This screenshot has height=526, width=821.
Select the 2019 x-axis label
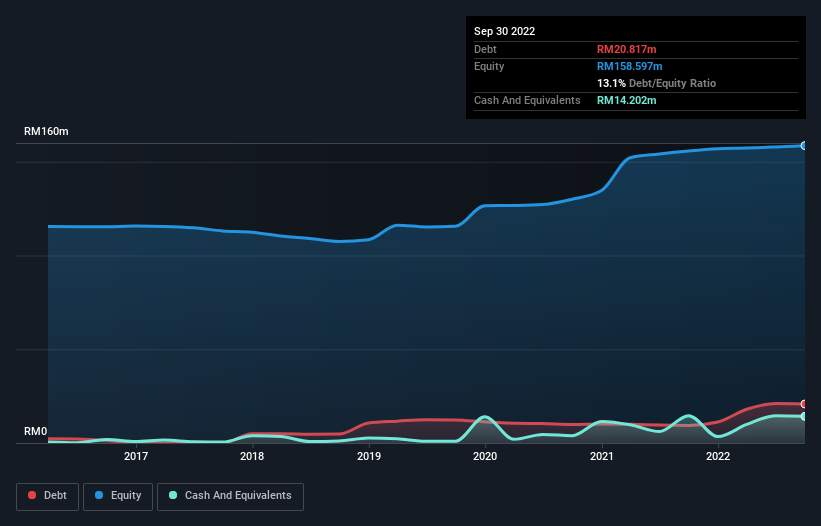[x=369, y=456]
